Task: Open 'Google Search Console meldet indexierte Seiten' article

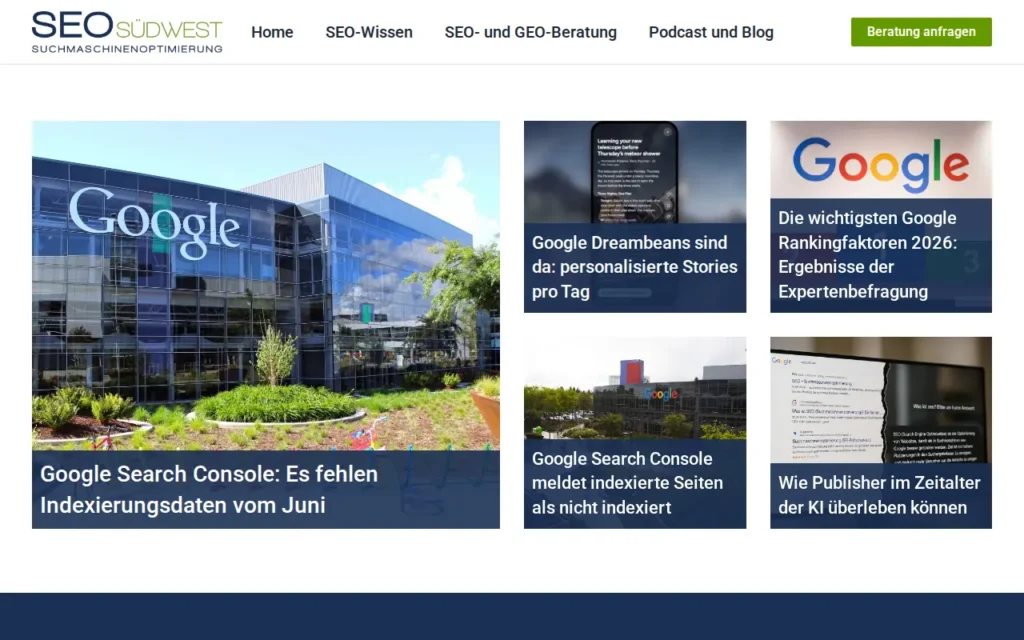Action: (628, 483)
